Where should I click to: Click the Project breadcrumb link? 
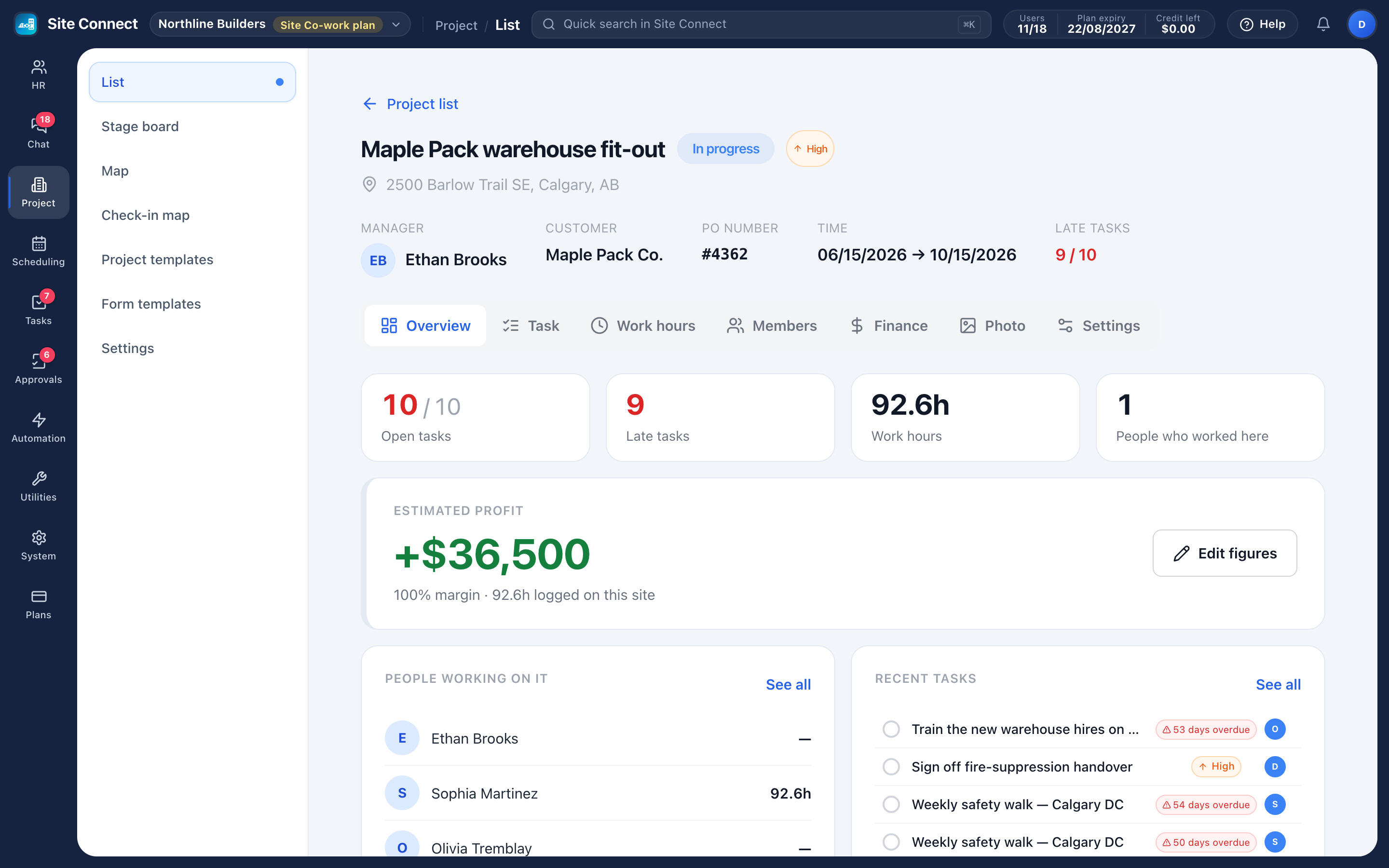(456, 25)
